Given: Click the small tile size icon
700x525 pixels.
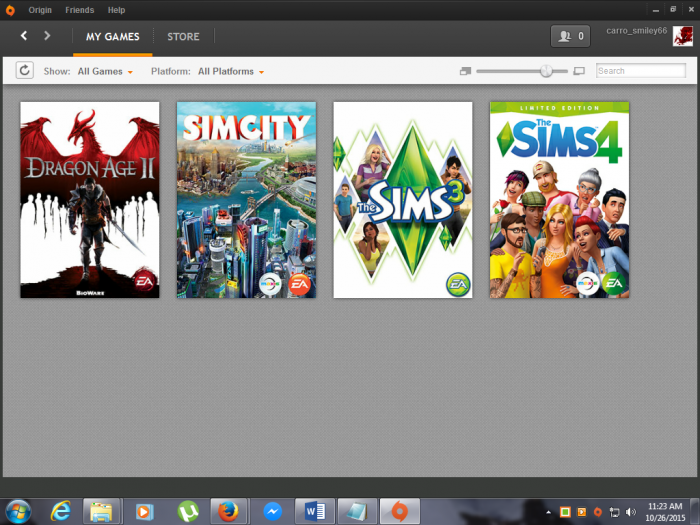Looking at the screenshot, I should (x=465, y=71).
